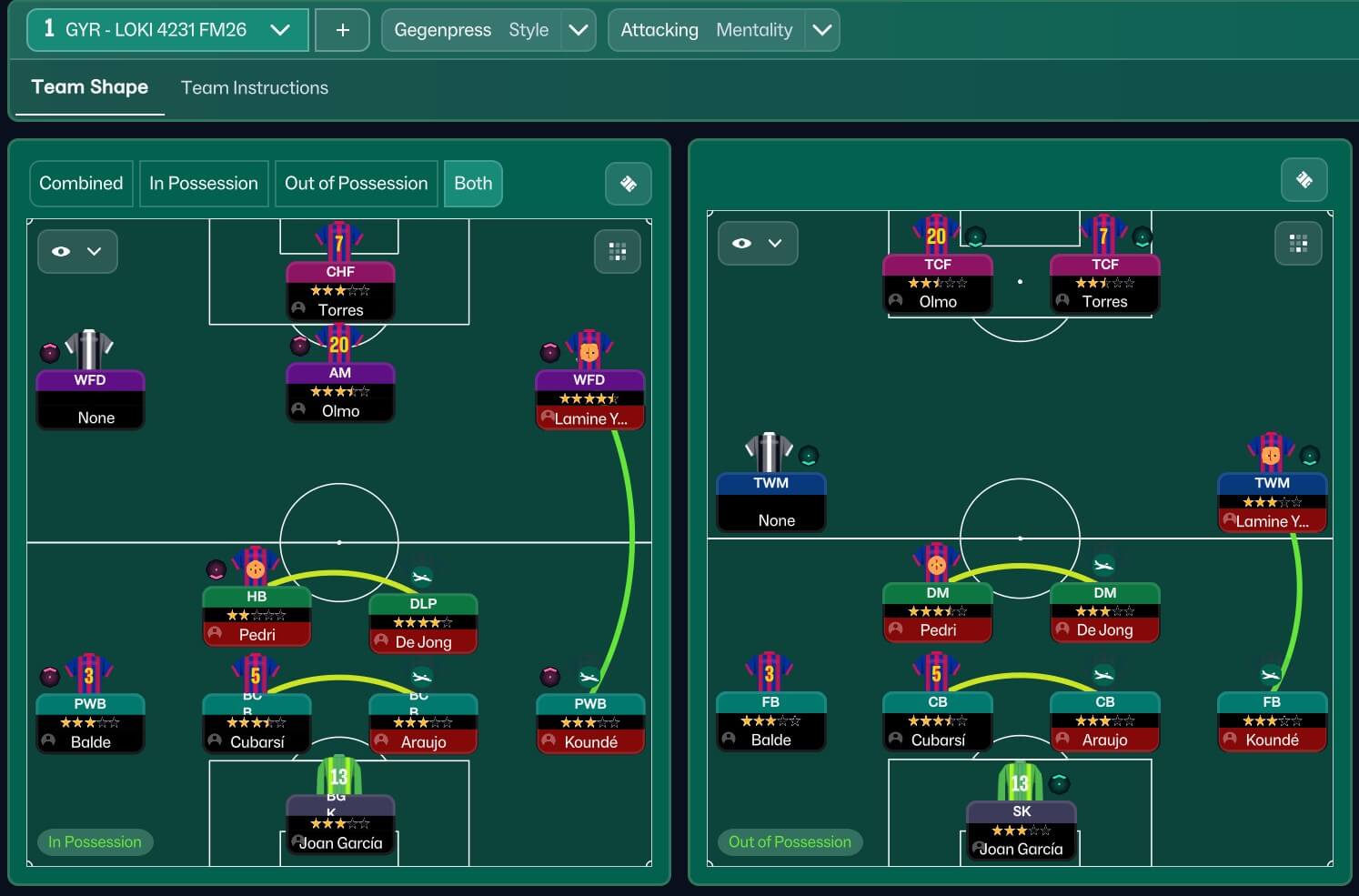Screen dimensions: 1359x896
Task: Open eye visibility dropdown on left pitch
Action: (x=77, y=252)
